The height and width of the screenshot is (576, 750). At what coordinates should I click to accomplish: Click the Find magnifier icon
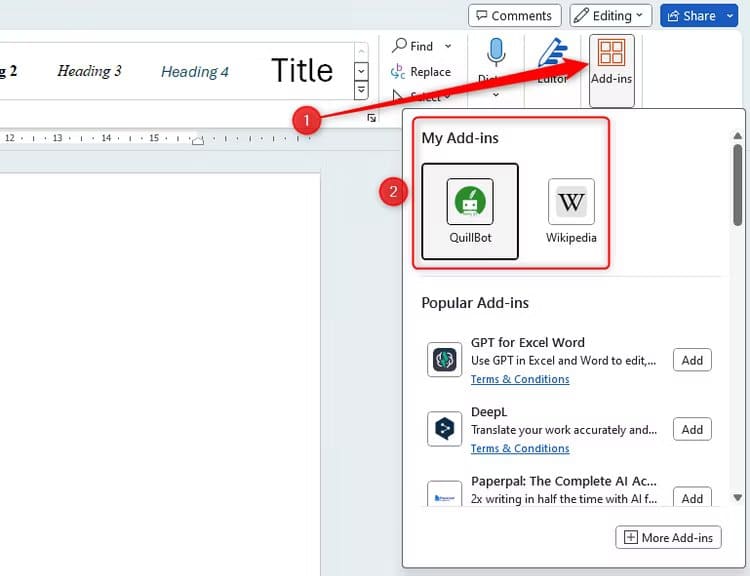click(399, 45)
